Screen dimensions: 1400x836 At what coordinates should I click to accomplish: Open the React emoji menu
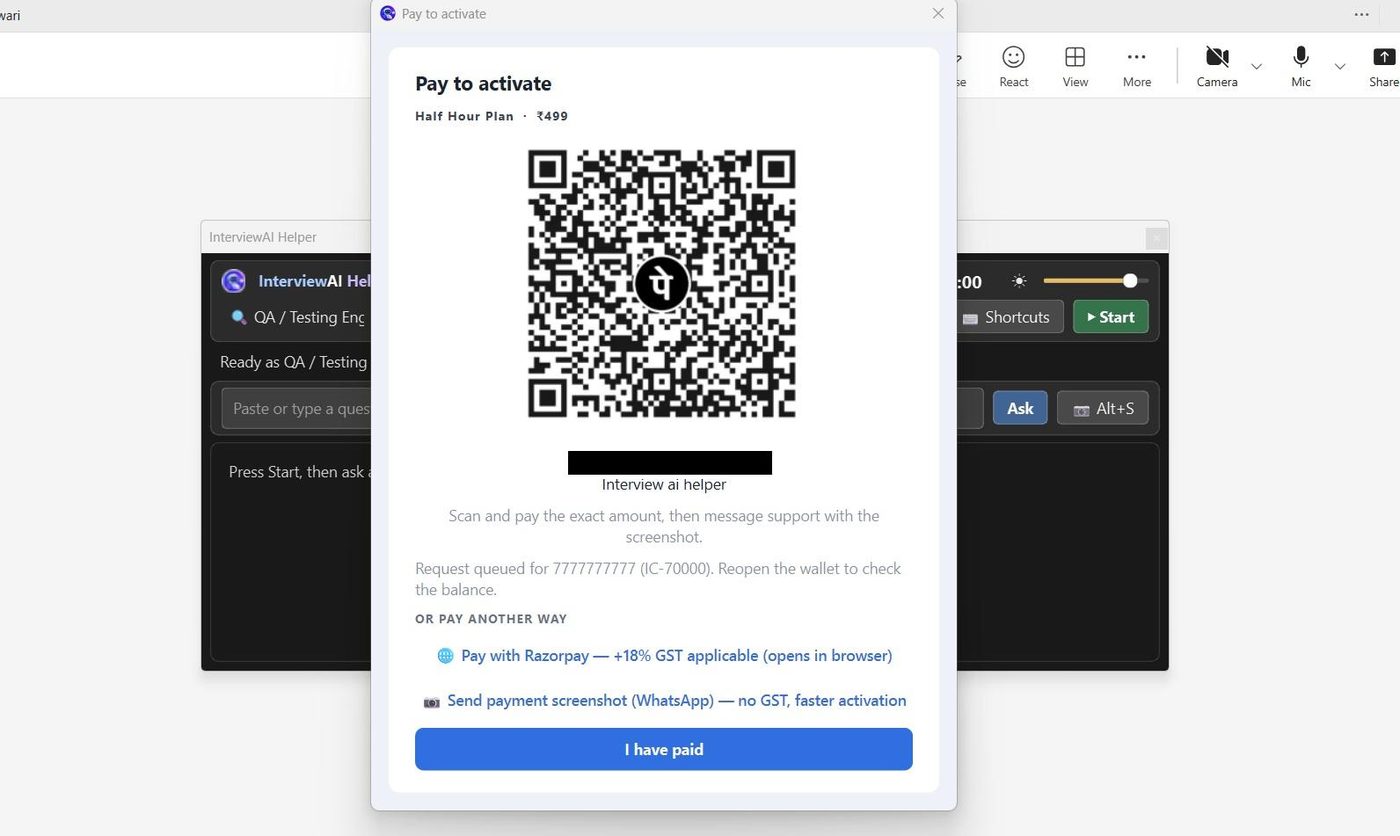point(1013,67)
